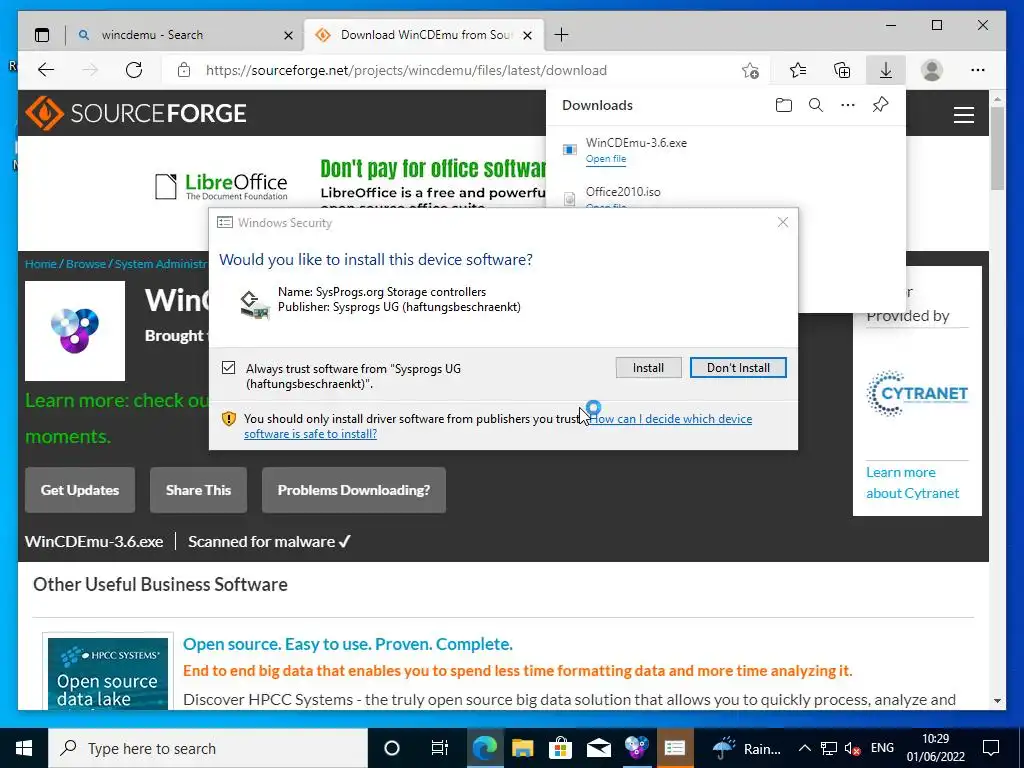The image size is (1024, 768).
Task: Open the clock showing 10:29
Action: [935, 748]
